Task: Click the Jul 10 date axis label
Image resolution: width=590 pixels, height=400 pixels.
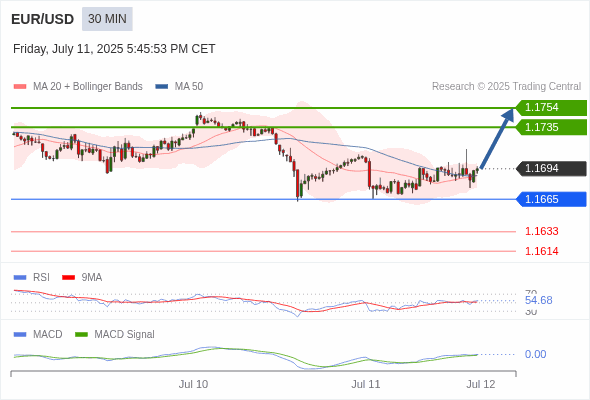Action: pos(193,384)
